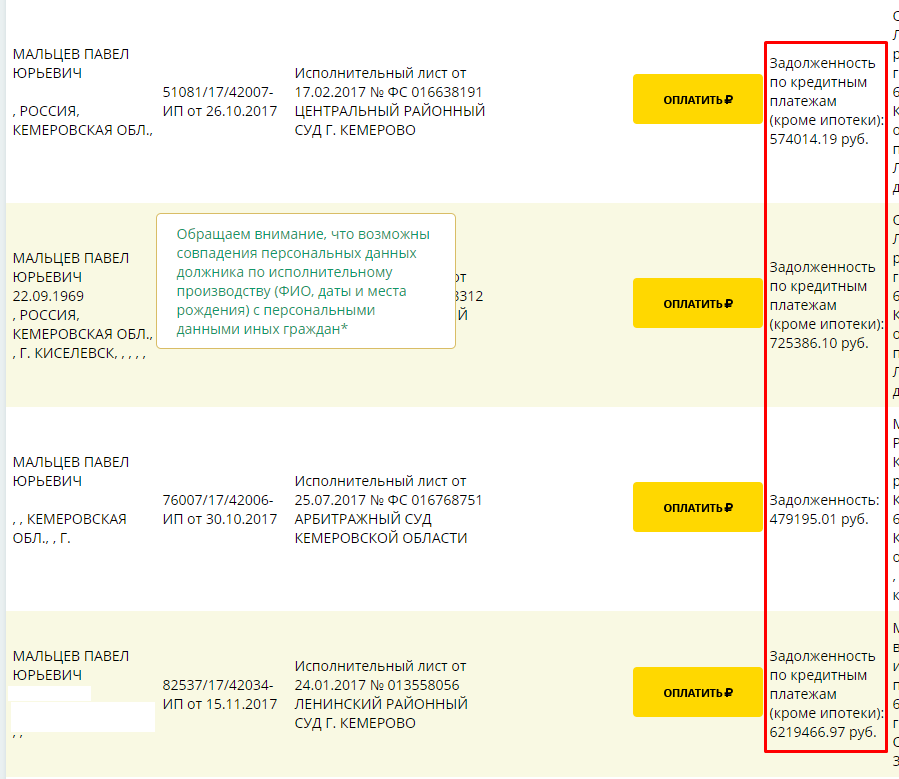This screenshot has width=899, height=779.
Task: Select case number 82537/17/42034-ИП от 15.11.2017
Action: click(x=220, y=694)
